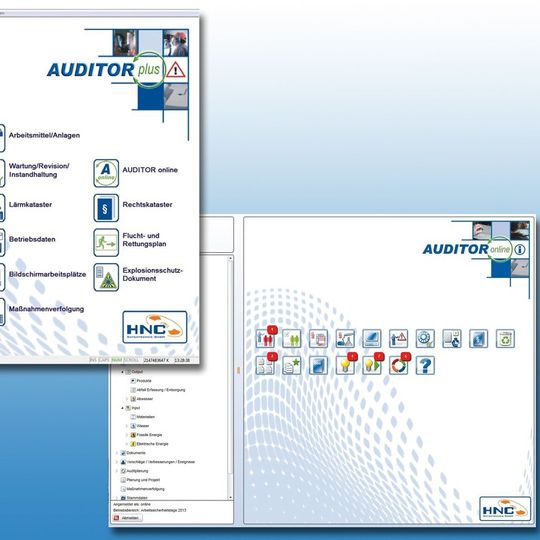
Task: Click the colored cycle ring icon
Action: pos(398,365)
